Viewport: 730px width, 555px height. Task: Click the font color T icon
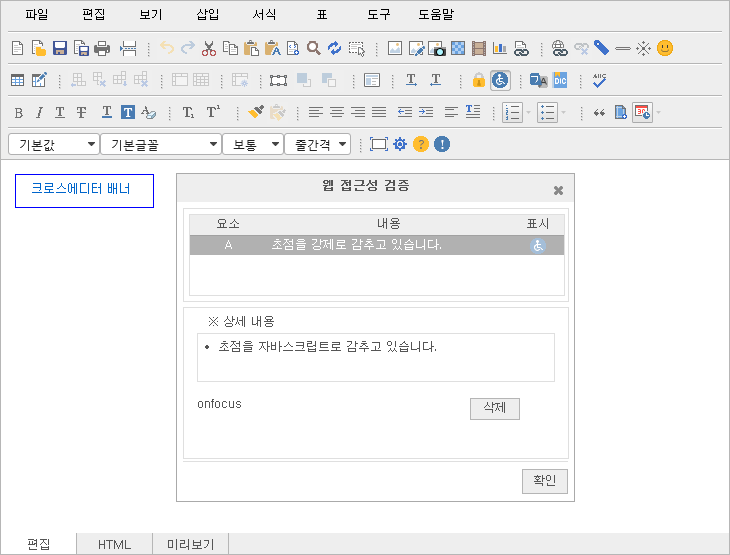tap(107, 112)
